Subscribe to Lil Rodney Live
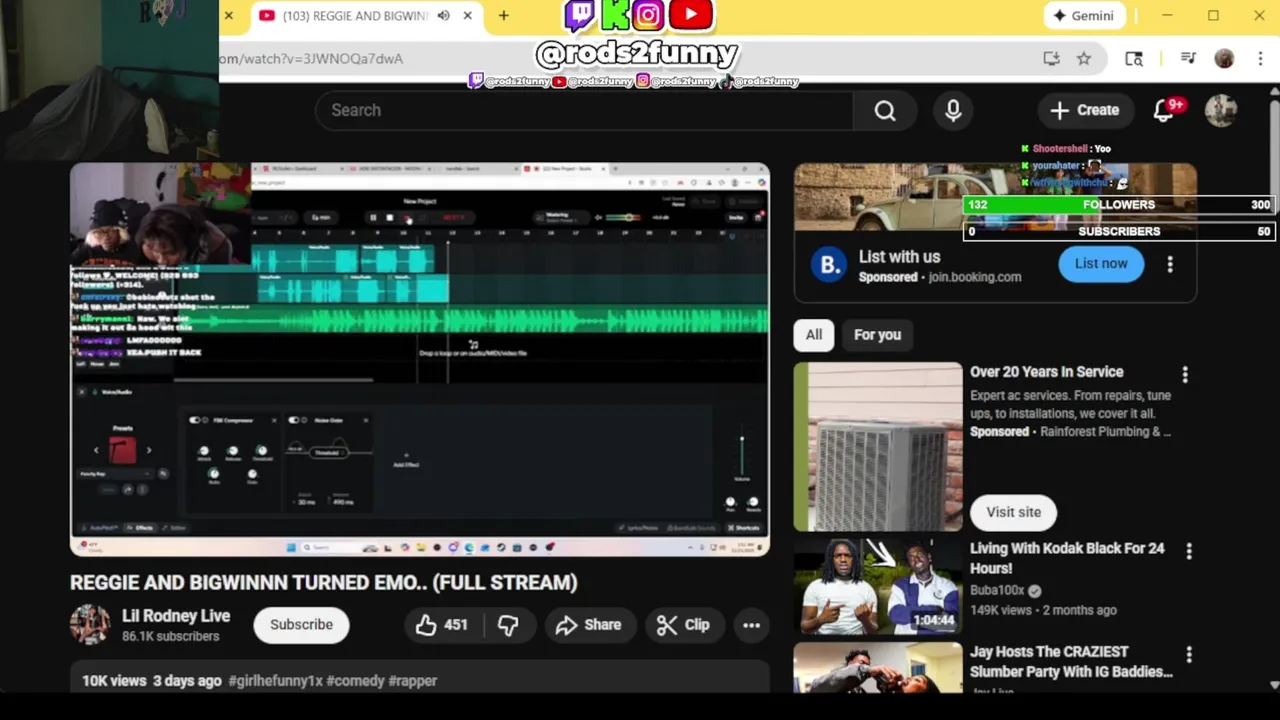 [301, 625]
